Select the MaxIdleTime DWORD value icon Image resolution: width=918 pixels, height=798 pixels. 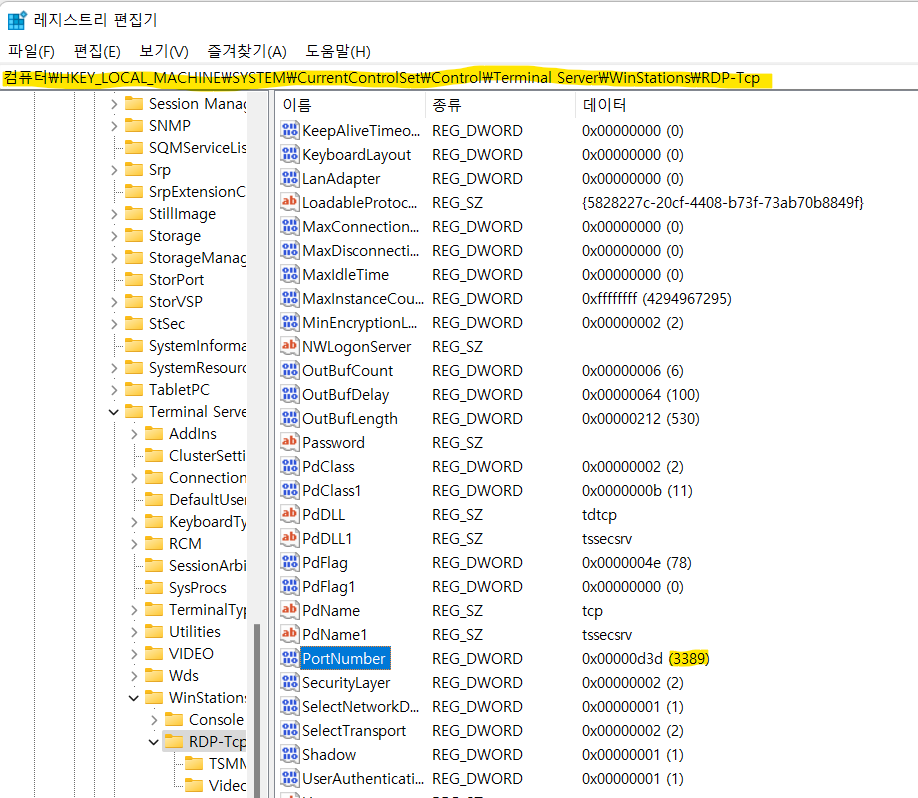pyautogui.click(x=290, y=274)
